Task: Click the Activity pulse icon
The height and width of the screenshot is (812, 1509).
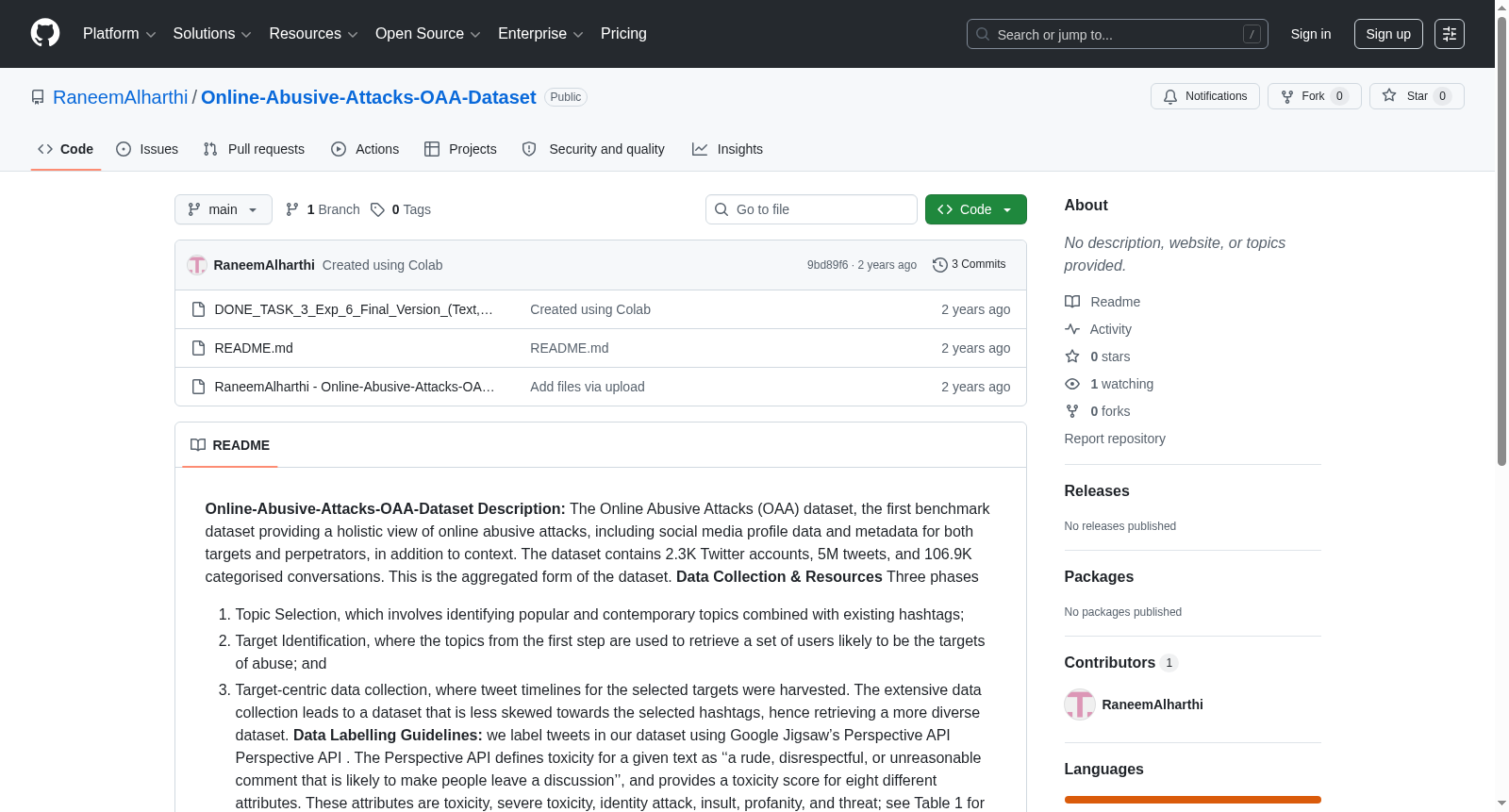Action: pos(1072,329)
